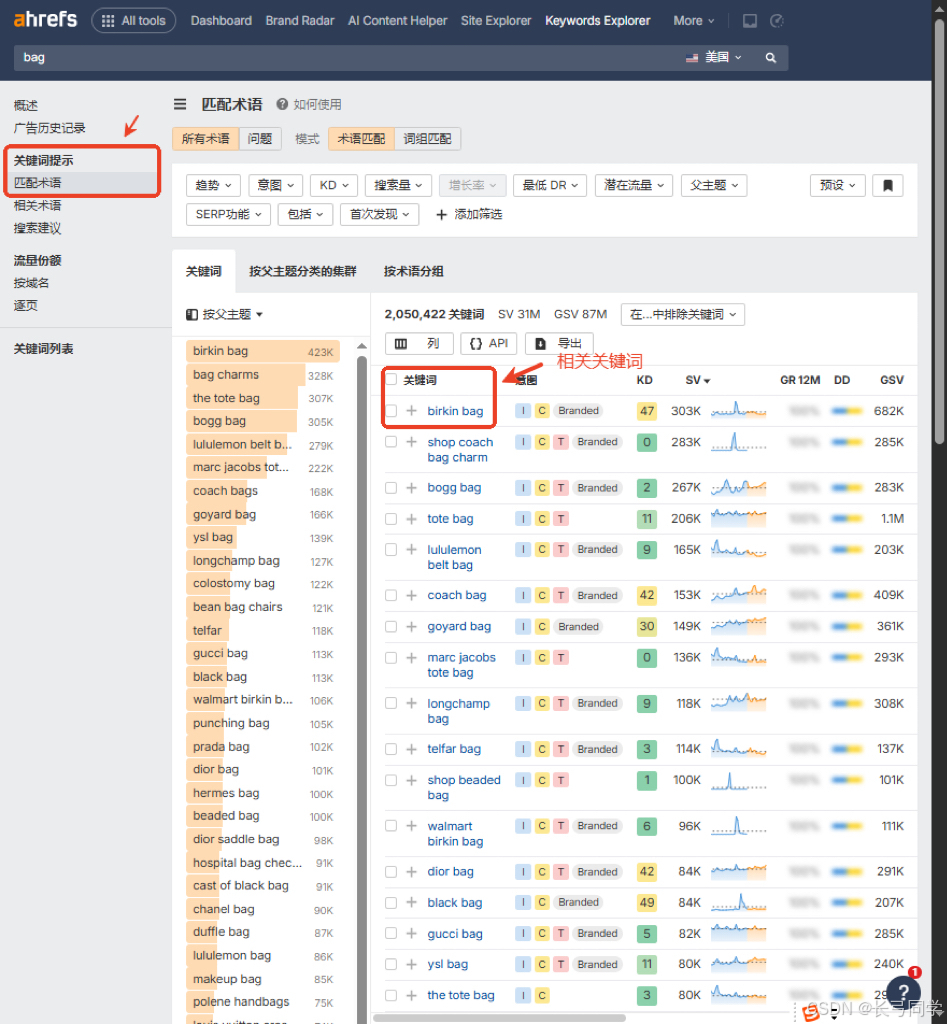The width and height of the screenshot is (947, 1024).
Task: Switch to the 按术语分组 tab
Action: click(x=413, y=271)
